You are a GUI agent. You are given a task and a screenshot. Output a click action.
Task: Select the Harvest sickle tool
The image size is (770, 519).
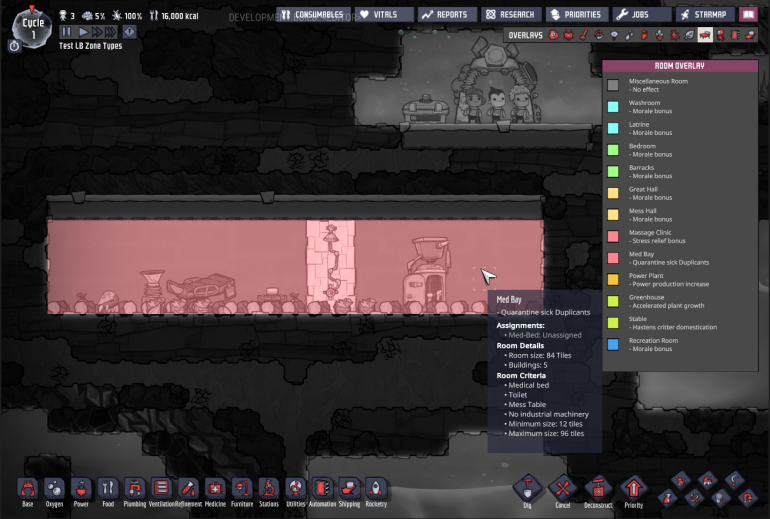[734, 480]
